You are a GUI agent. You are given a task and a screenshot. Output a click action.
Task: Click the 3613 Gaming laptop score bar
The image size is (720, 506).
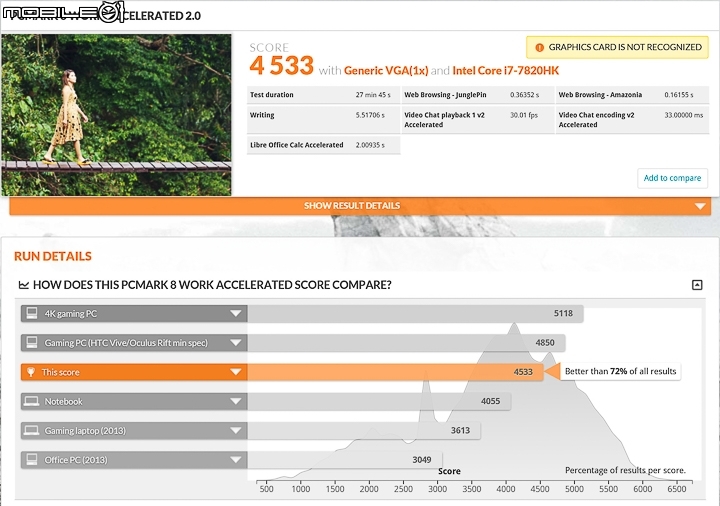coord(364,431)
